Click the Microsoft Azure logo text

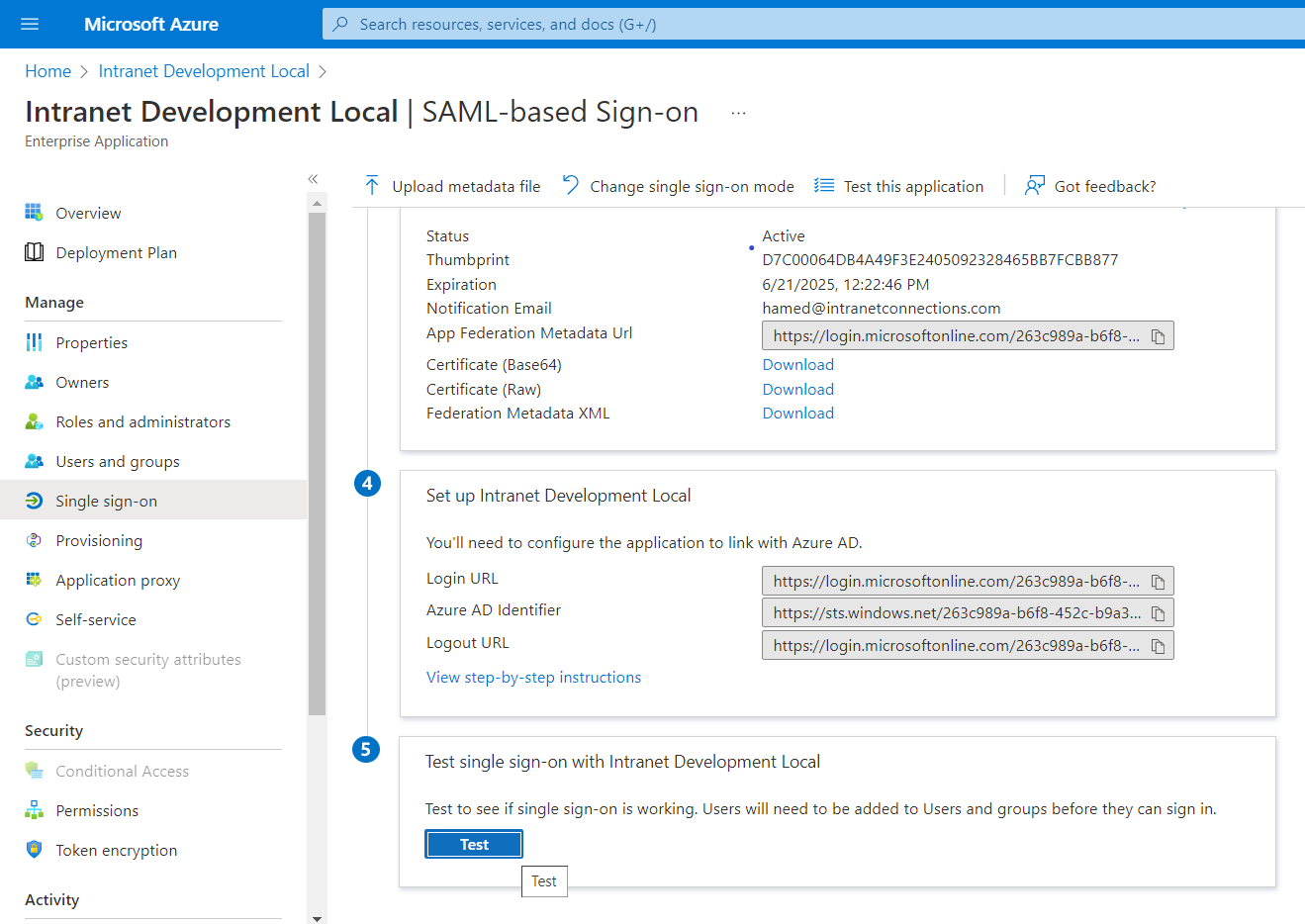point(151,24)
